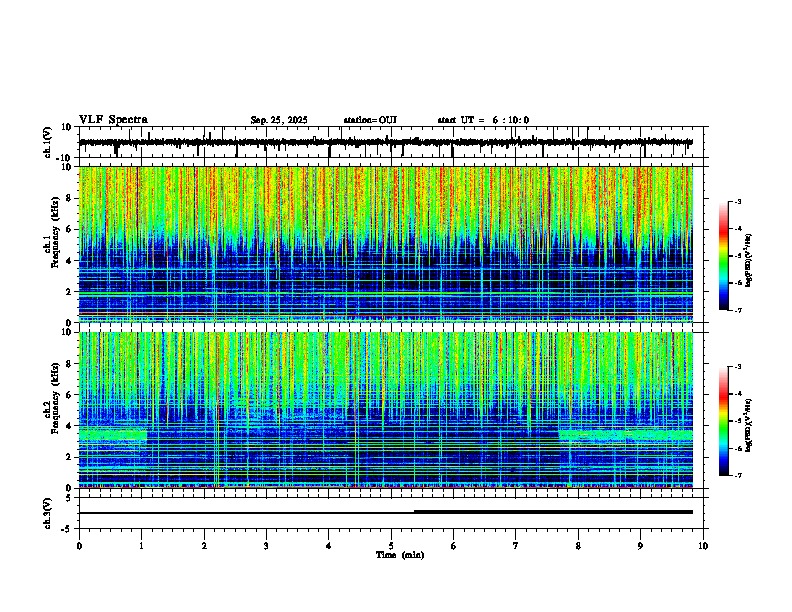This screenshot has width=792, height=612.
Task: Click the 'VLF Spectra' plot title
Action: click(x=113, y=120)
